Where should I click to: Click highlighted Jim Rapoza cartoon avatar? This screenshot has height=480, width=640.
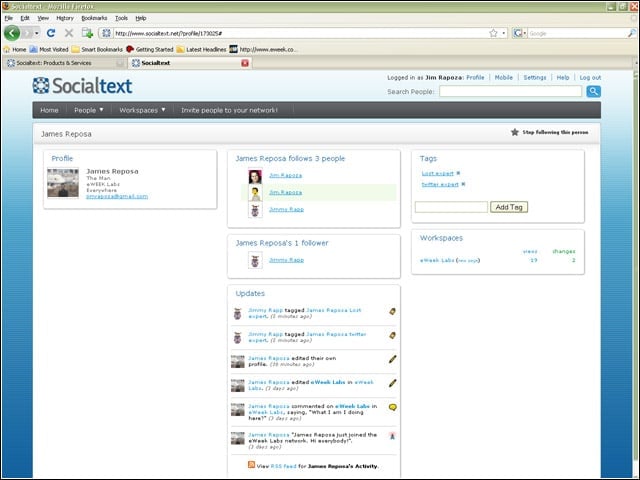click(x=255, y=193)
